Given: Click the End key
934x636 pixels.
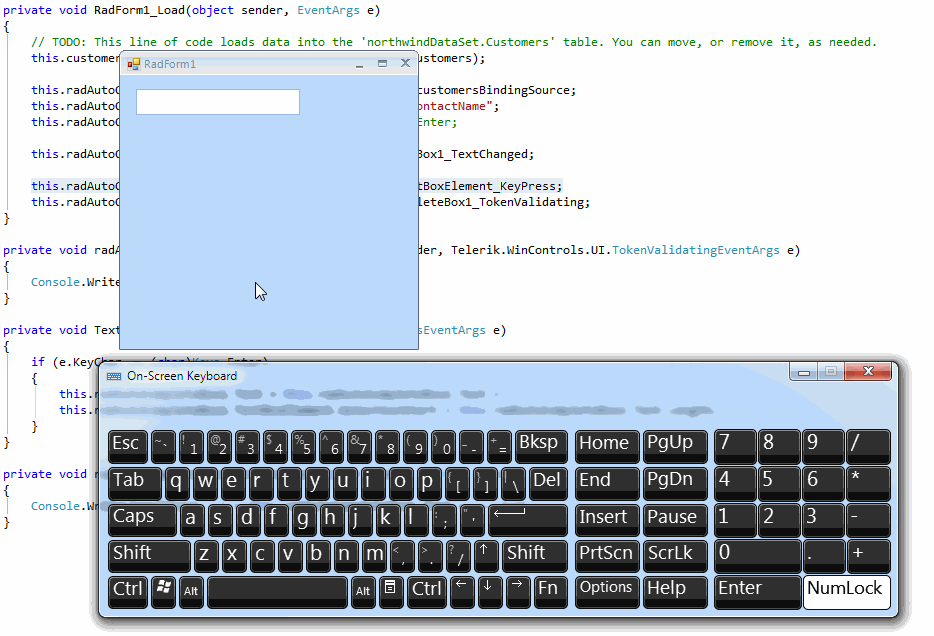Looking at the screenshot, I should (607, 482).
